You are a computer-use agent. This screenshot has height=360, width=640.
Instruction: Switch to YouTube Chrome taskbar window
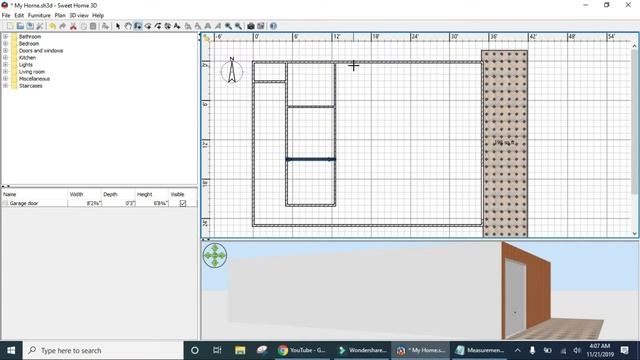(x=302, y=350)
